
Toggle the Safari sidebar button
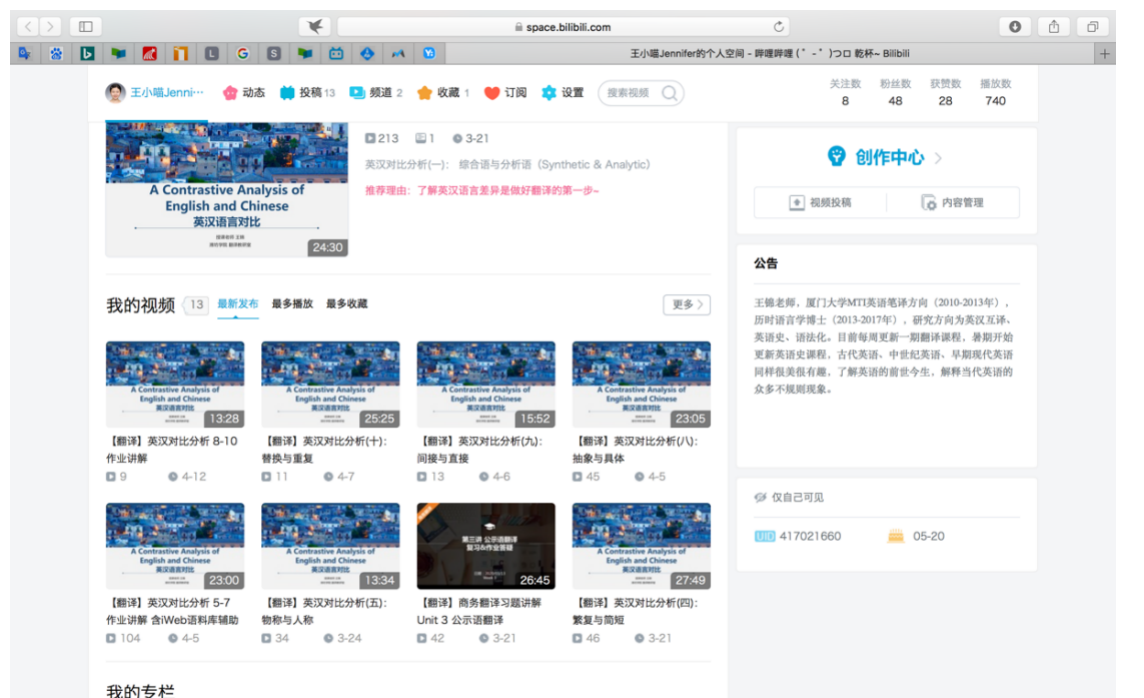pyautogui.click(x=85, y=27)
